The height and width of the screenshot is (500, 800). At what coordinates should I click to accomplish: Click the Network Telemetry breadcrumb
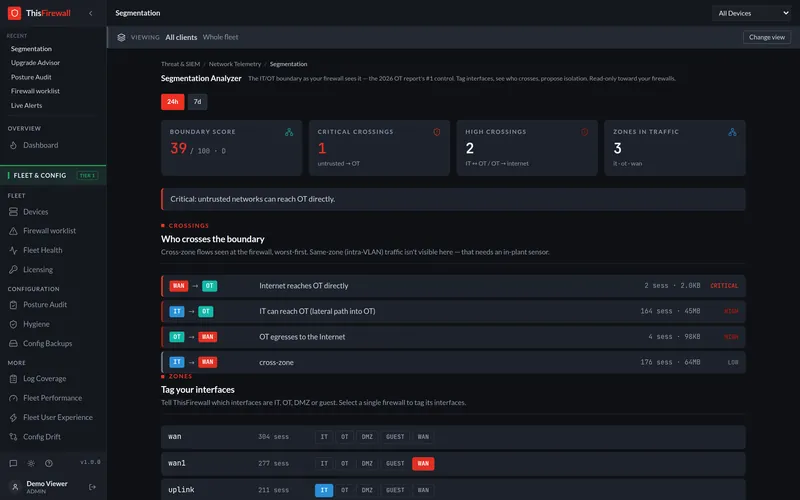tap(235, 64)
